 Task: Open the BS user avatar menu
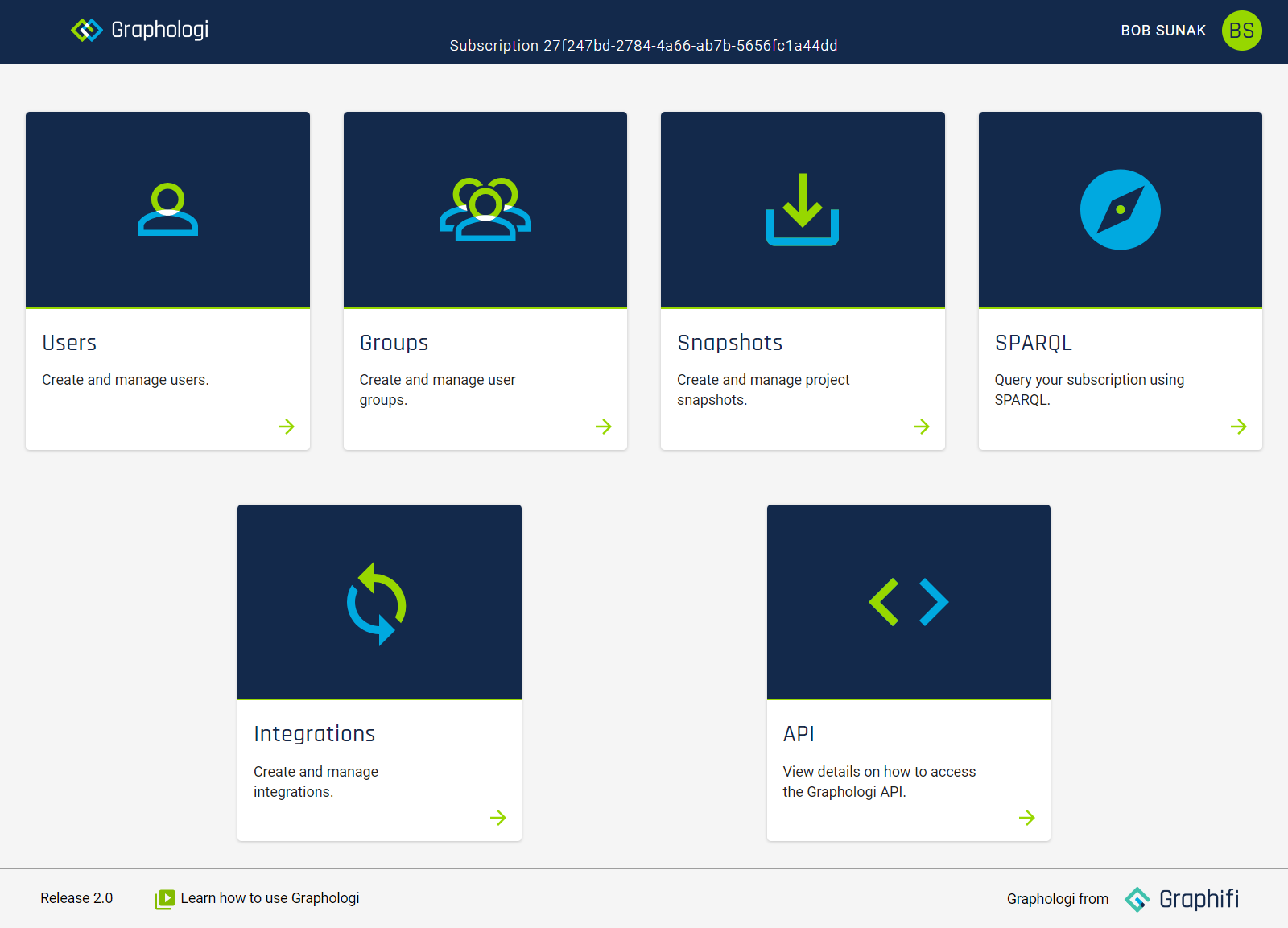point(1241,31)
